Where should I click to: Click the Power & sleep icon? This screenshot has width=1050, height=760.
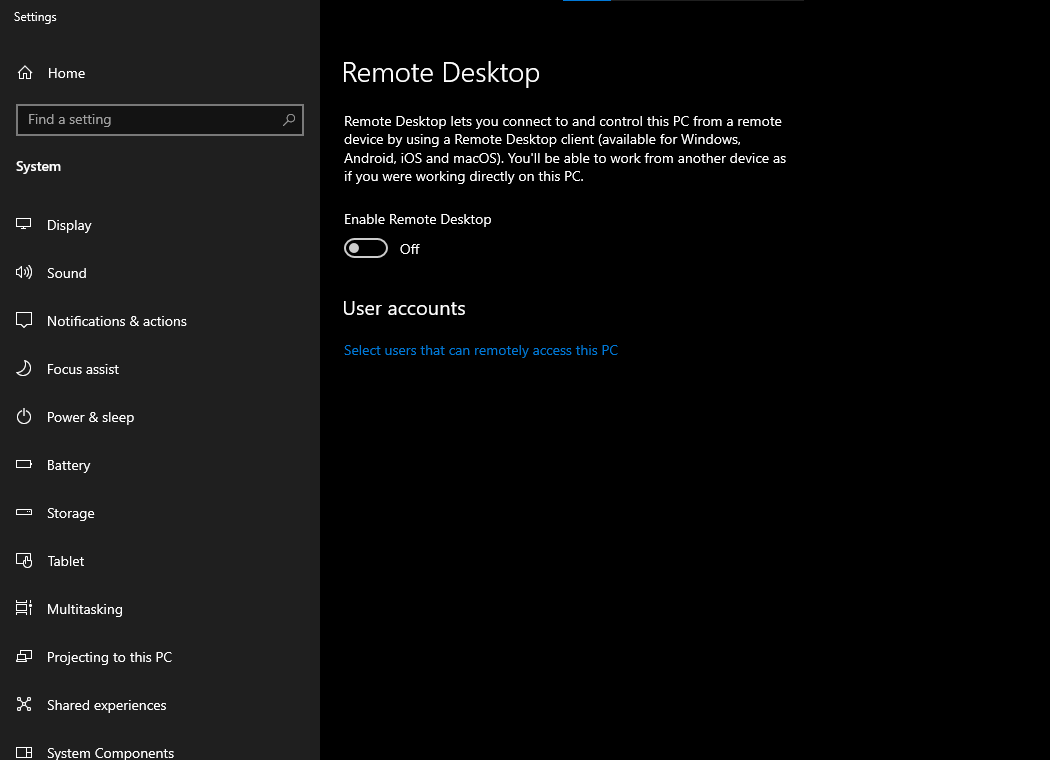point(23,416)
